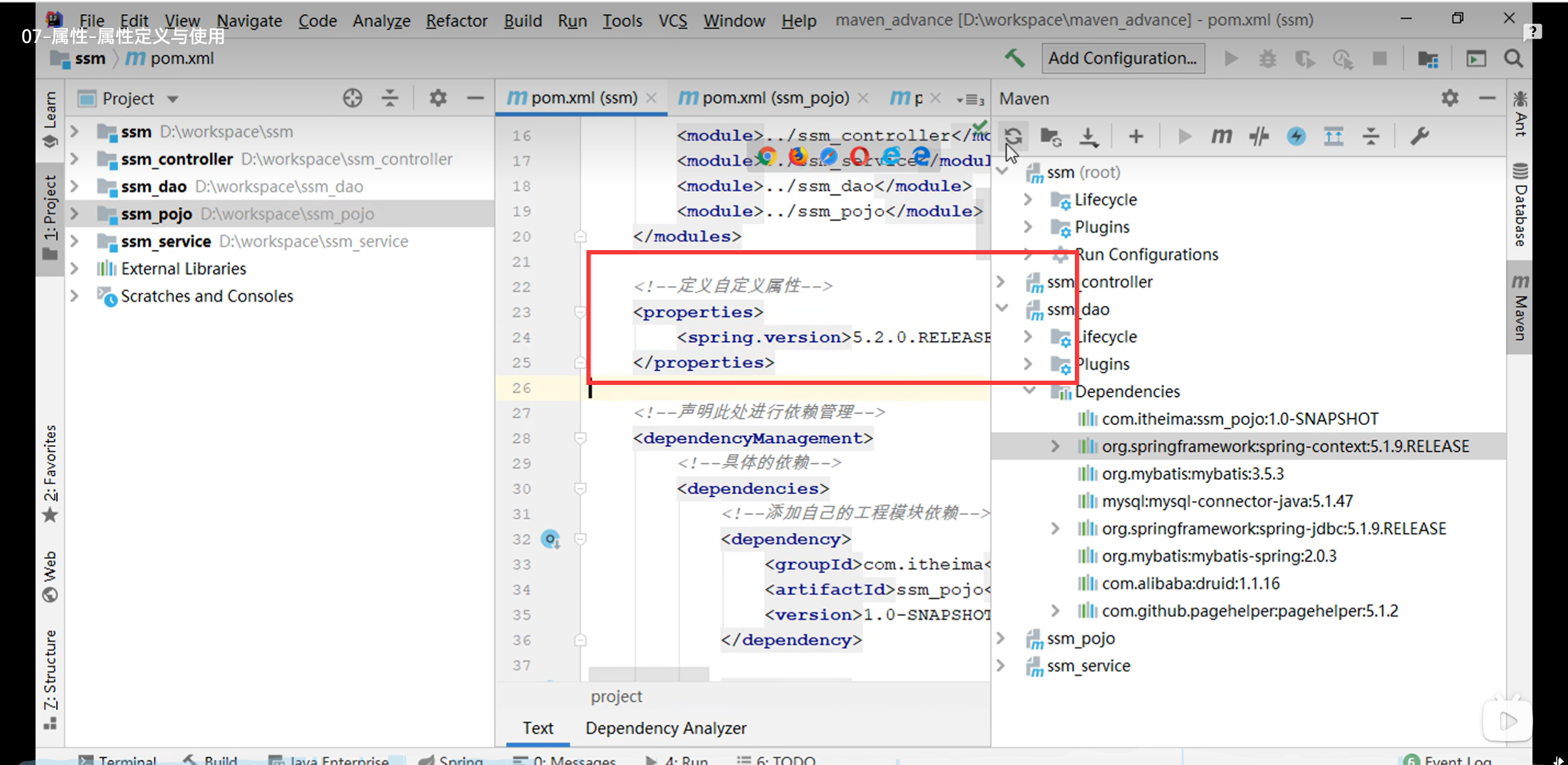Viewport: 1568px width, 765px height.
Task: Toggle Skip Tests mode lightning icon
Action: tap(1296, 136)
